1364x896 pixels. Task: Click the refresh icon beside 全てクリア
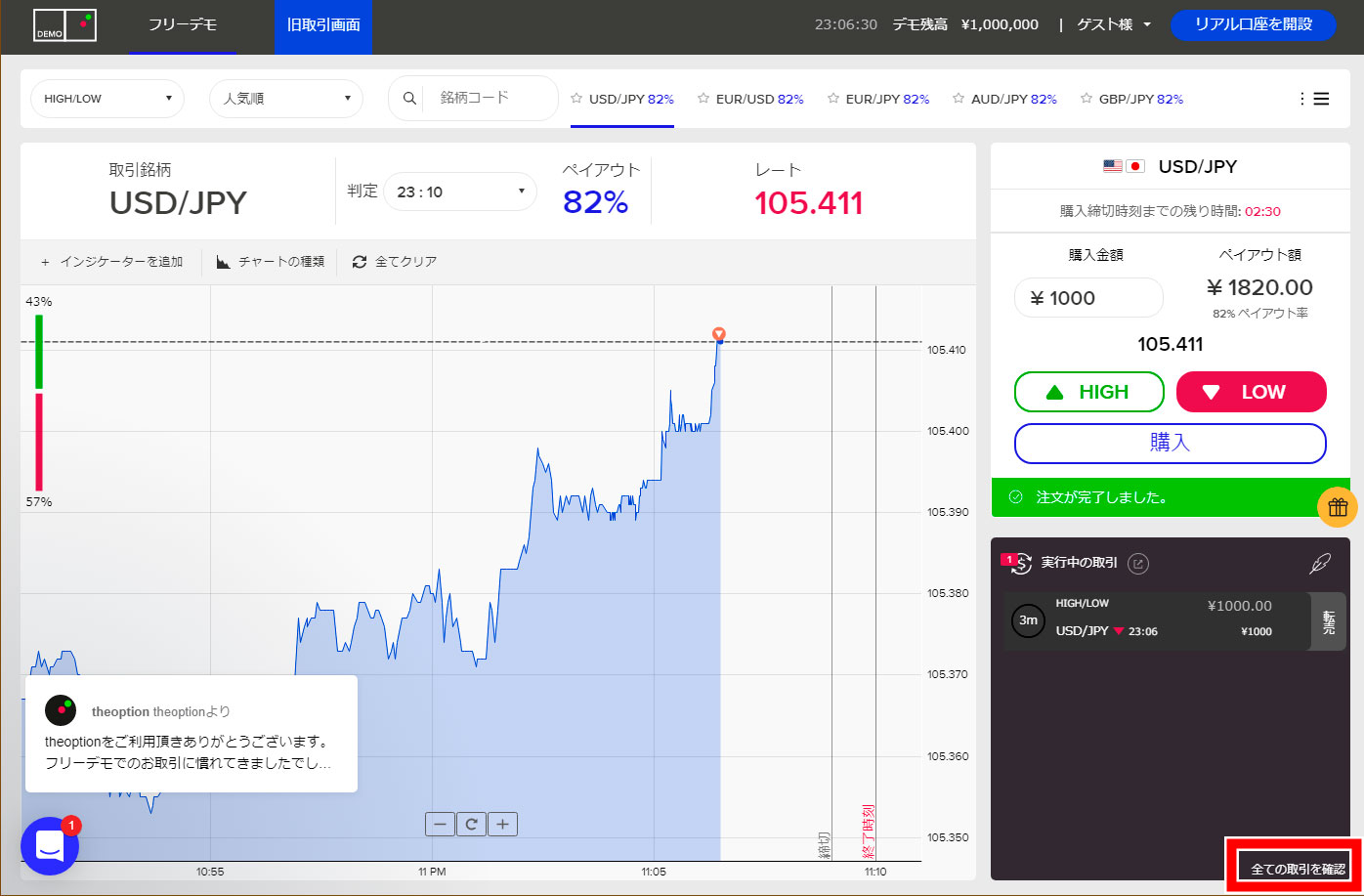[360, 262]
